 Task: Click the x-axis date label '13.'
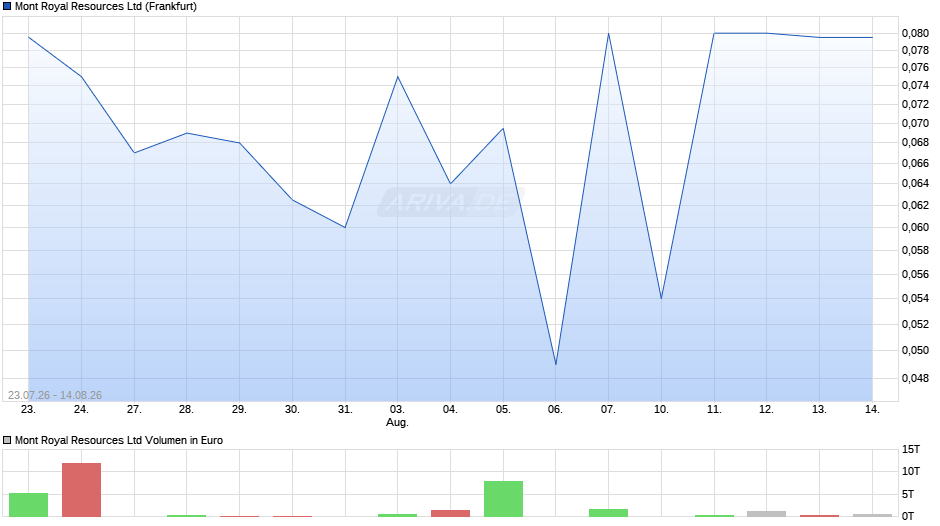click(x=820, y=410)
